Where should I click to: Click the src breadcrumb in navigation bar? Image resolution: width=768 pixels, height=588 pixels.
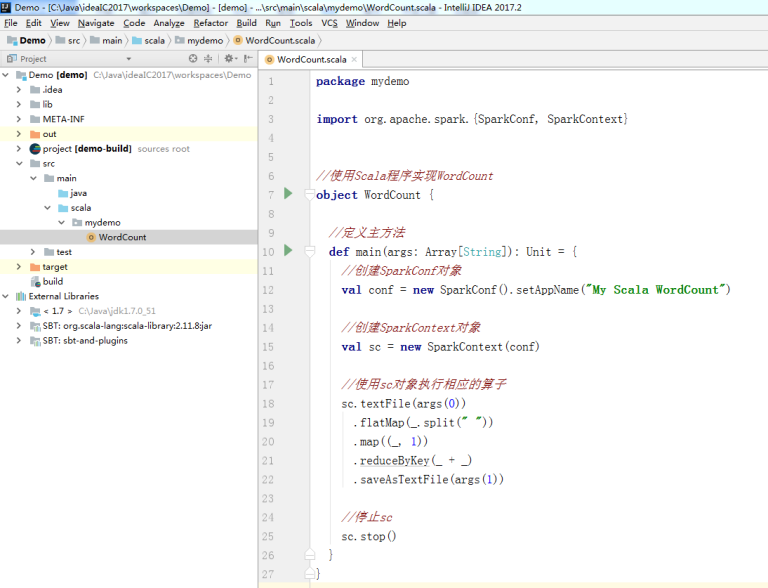[x=68, y=41]
